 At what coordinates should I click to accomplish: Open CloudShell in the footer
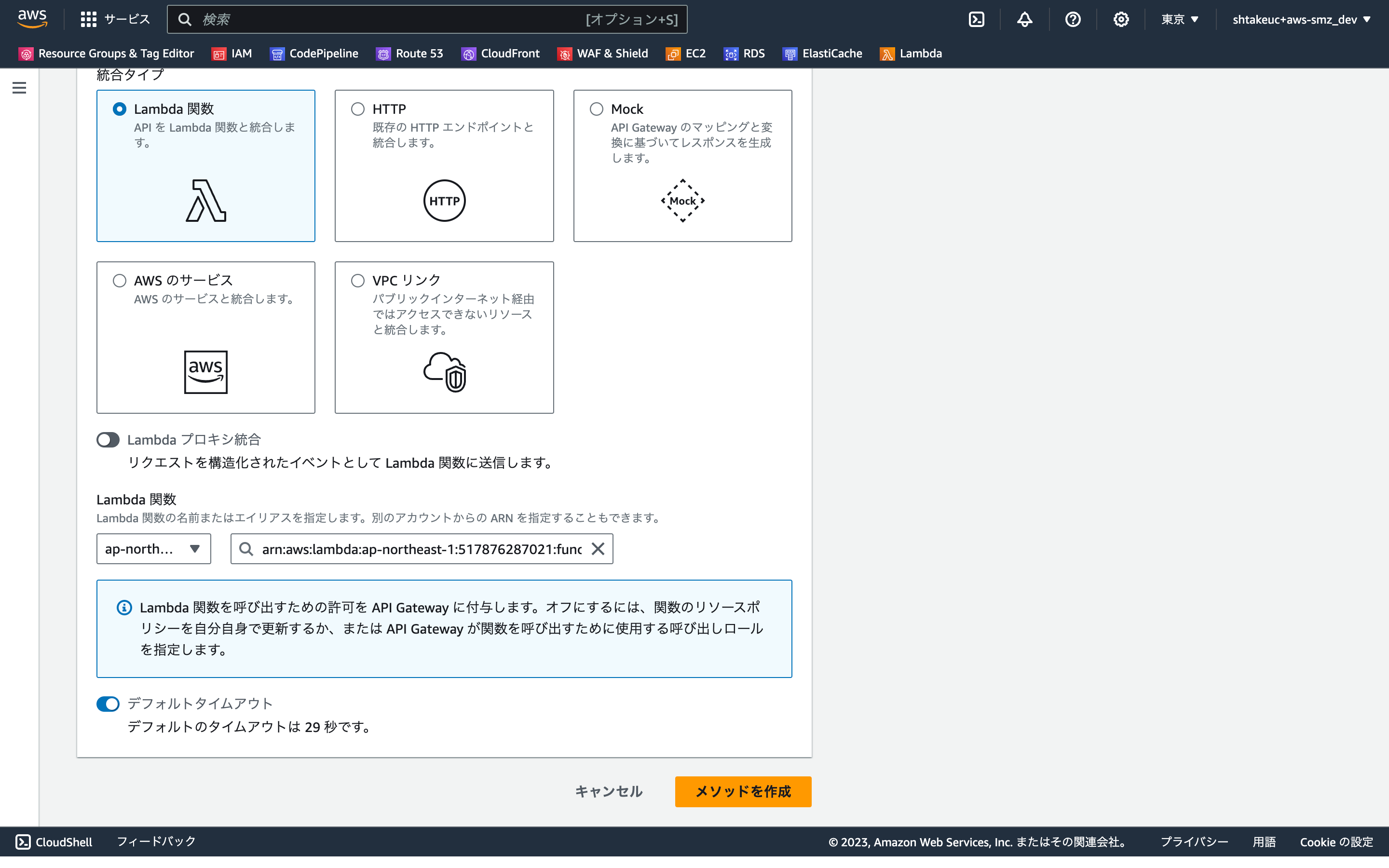(x=54, y=841)
